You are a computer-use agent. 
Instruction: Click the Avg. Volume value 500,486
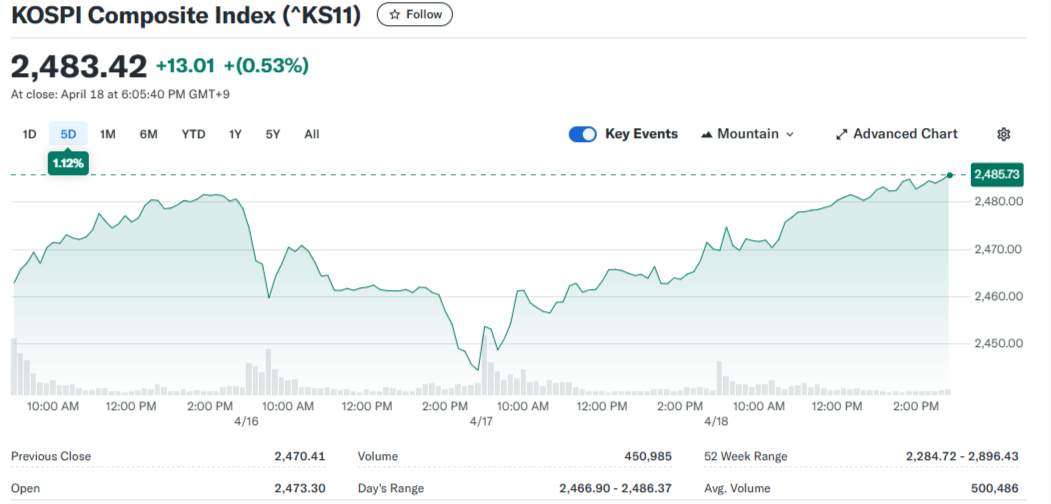point(994,489)
